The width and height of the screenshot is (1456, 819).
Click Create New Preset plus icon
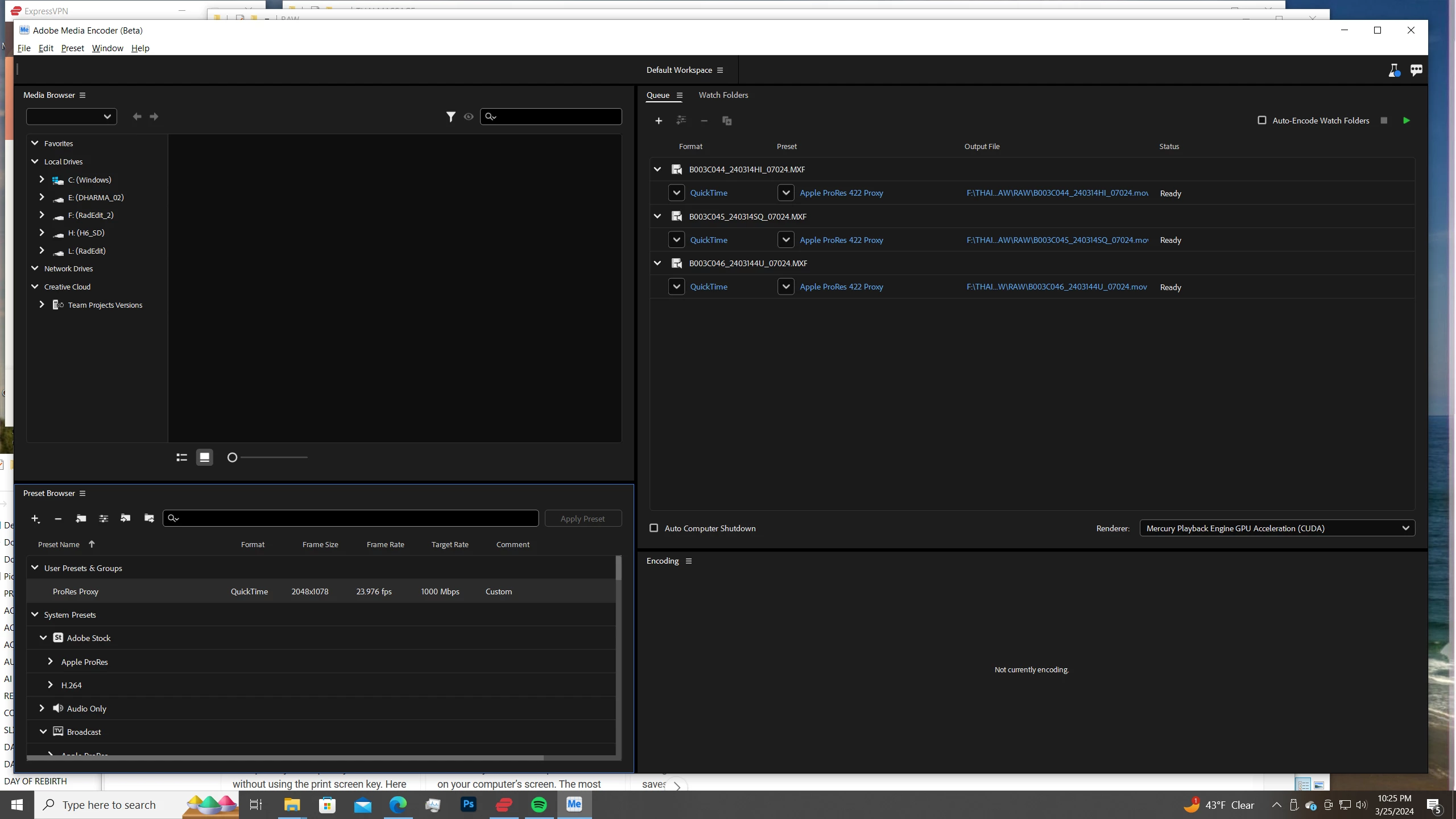pyautogui.click(x=35, y=519)
